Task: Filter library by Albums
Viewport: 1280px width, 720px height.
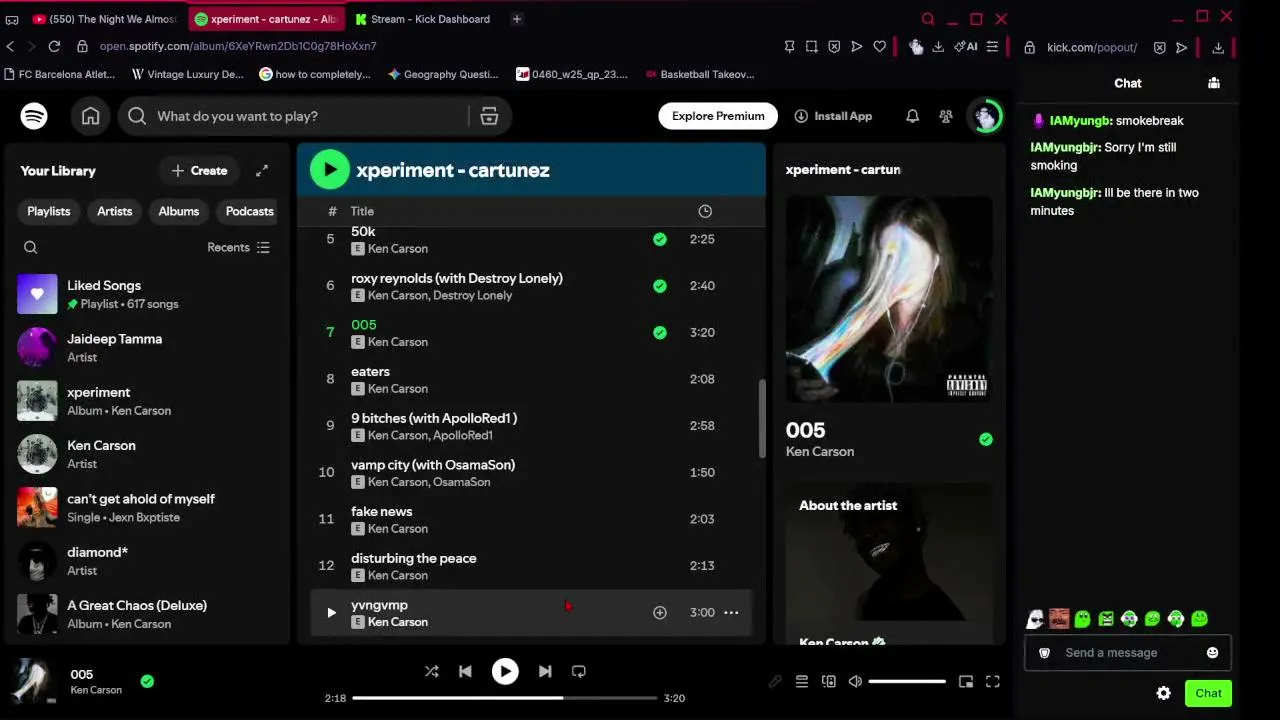Action: (x=179, y=211)
